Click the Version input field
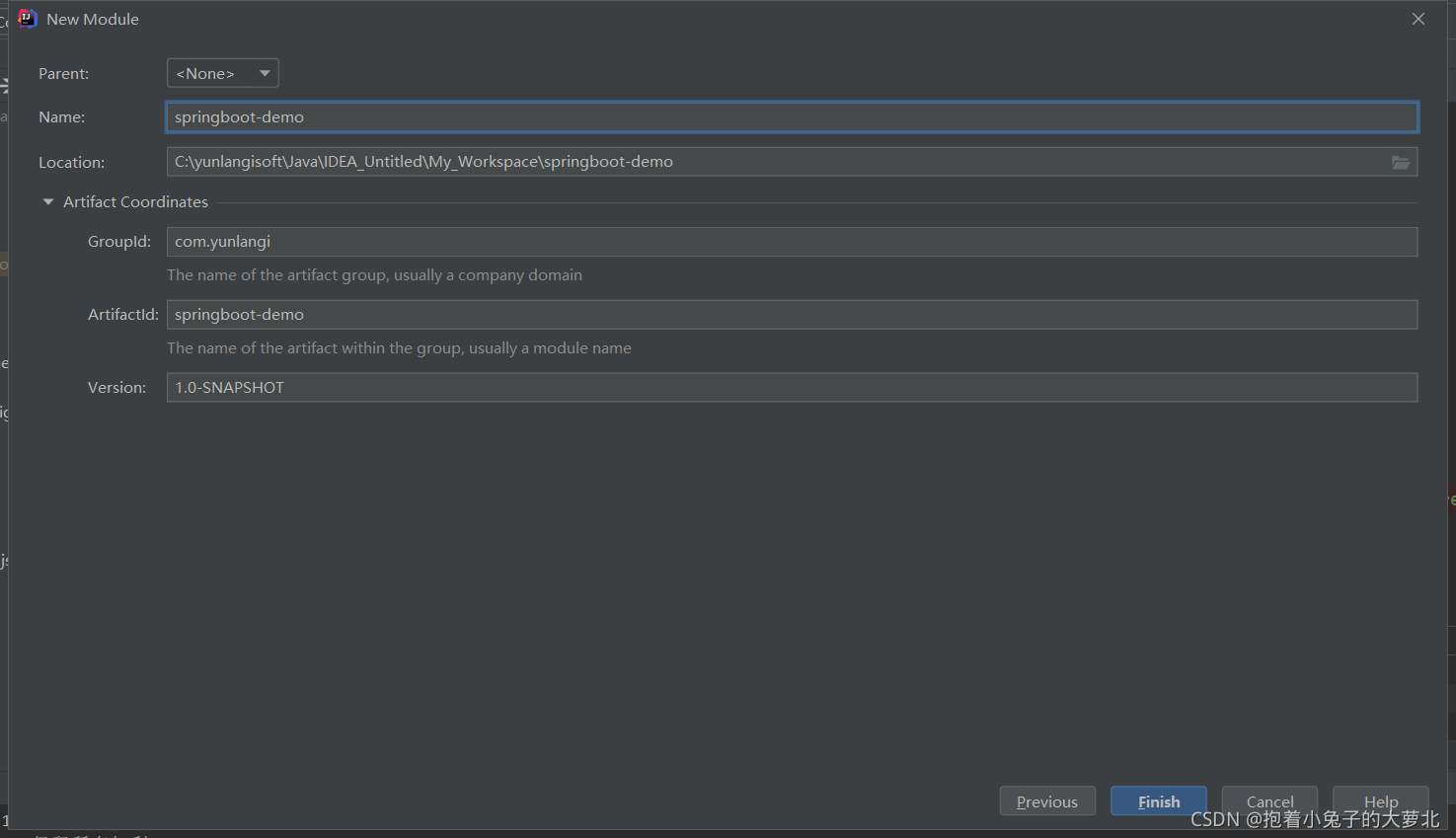The image size is (1456, 838). [x=792, y=387]
